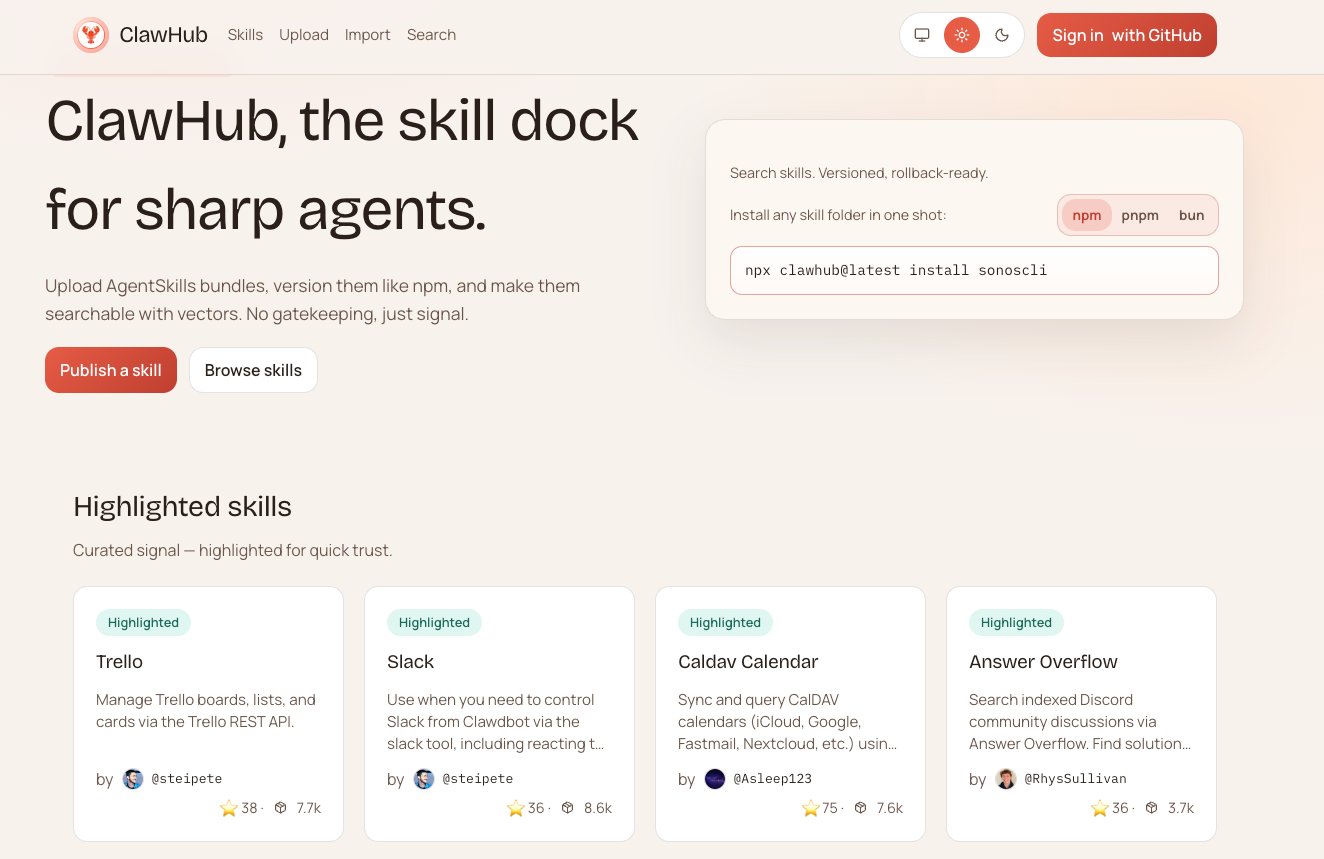The width and height of the screenshot is (1324, 859).
Task: Click the Publish a skill button
Action: coord(111,370)
